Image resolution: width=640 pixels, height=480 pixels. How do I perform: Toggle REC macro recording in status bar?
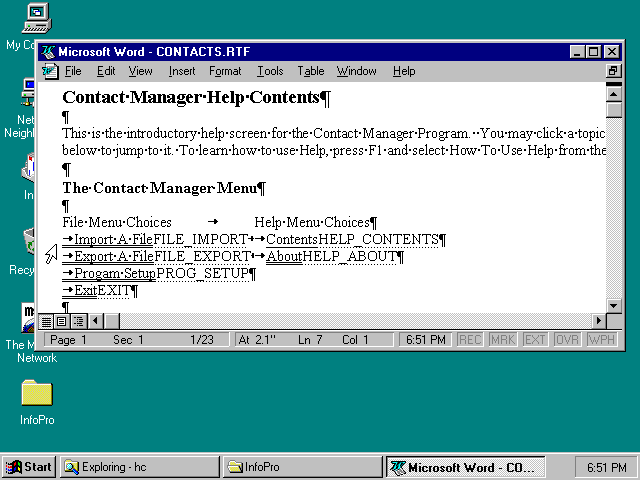pos(469,340)
